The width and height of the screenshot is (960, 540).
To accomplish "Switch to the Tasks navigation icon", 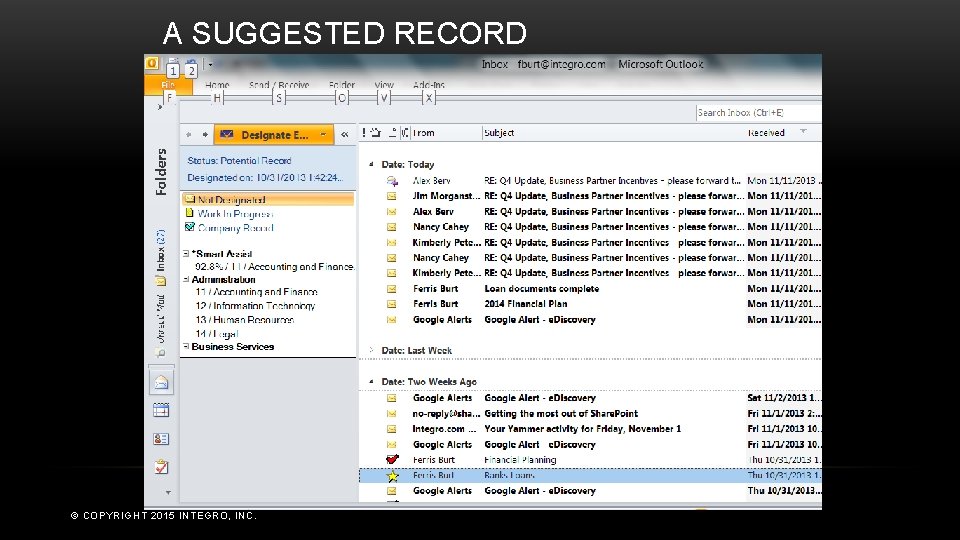I will tap(161, 467).
